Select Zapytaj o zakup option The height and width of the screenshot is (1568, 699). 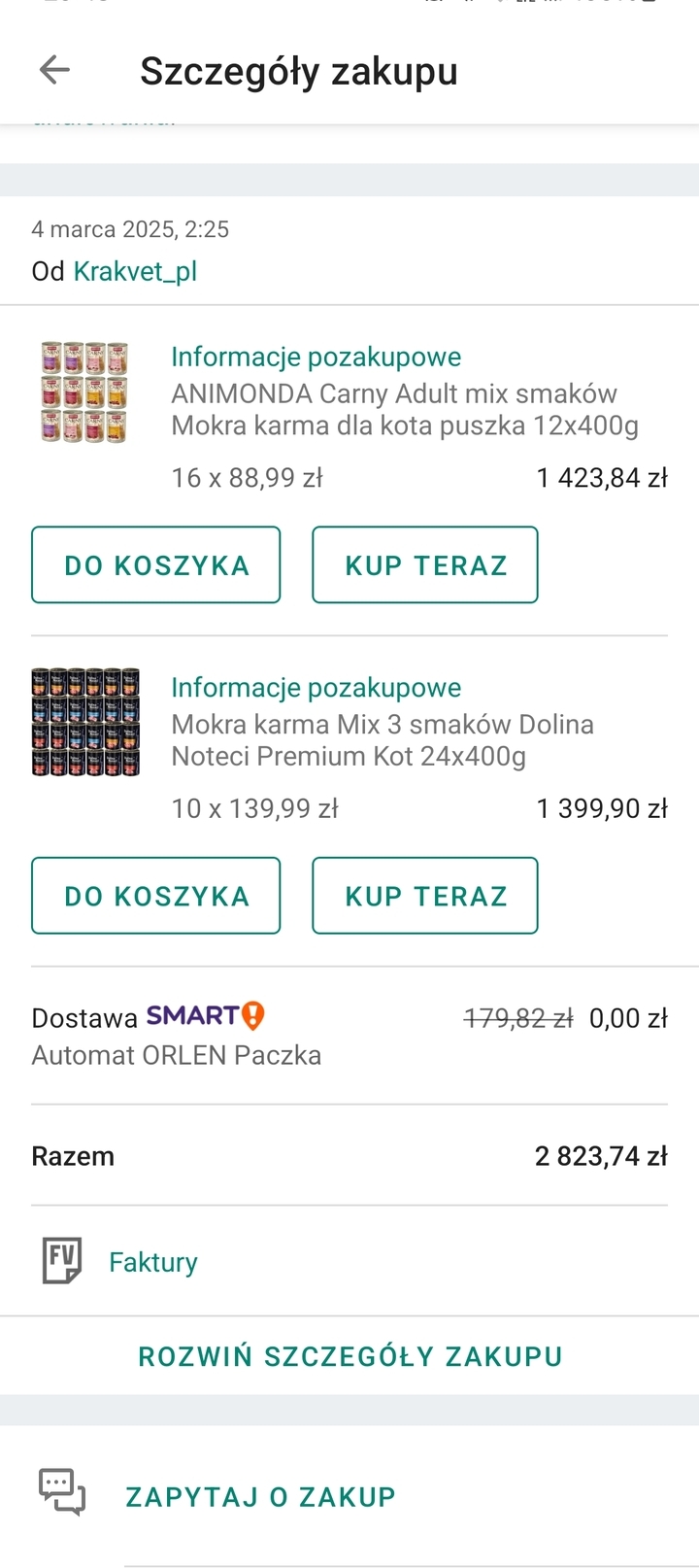[x=261, y=1496]
